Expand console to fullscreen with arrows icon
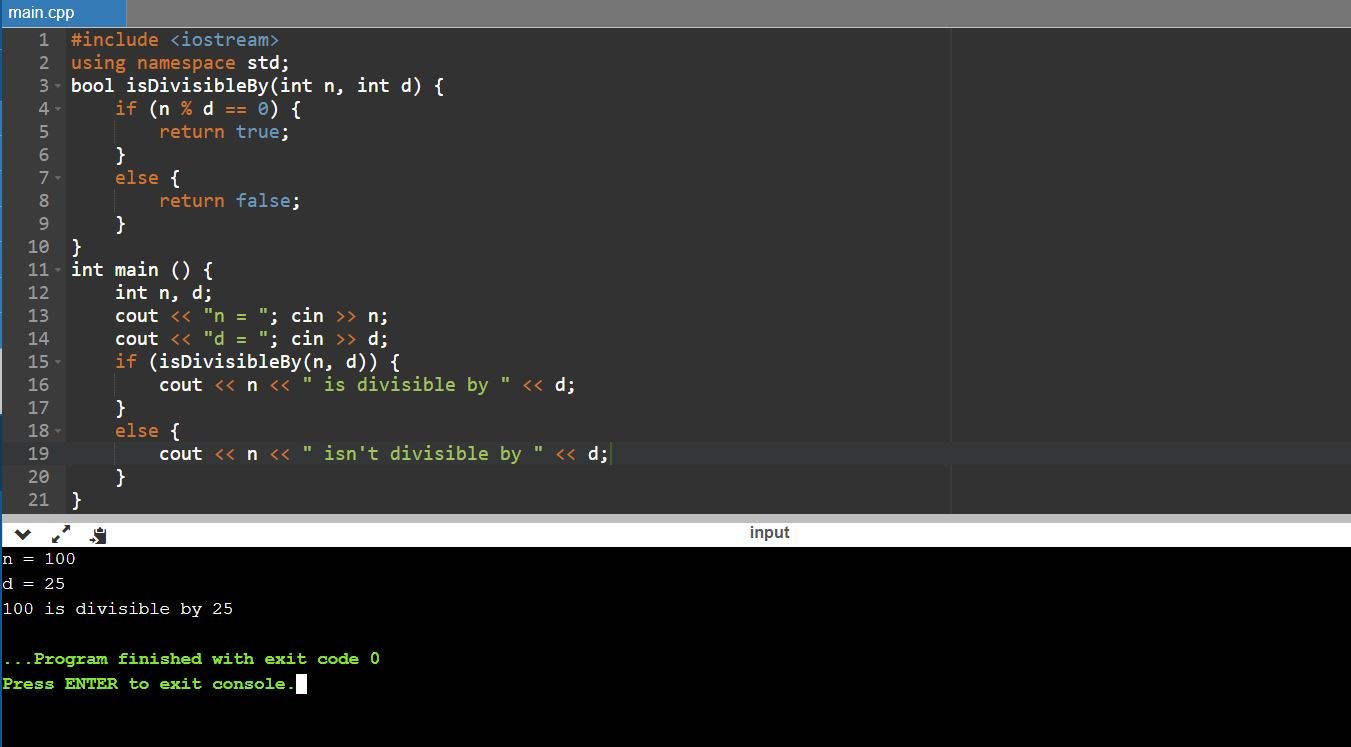This screenshot has width=1351, height=747. 61,534
